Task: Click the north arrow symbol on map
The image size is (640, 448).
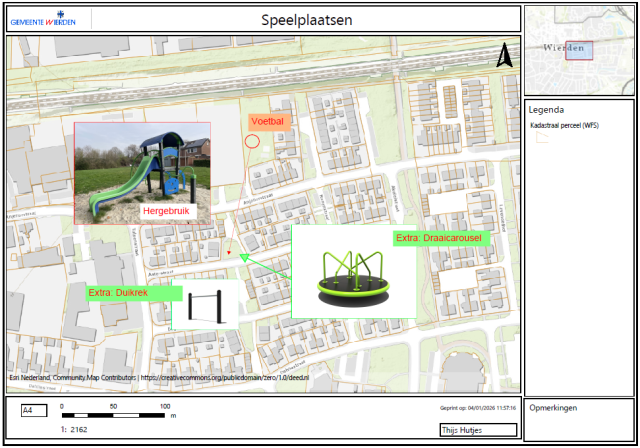Action: point(505,57)
